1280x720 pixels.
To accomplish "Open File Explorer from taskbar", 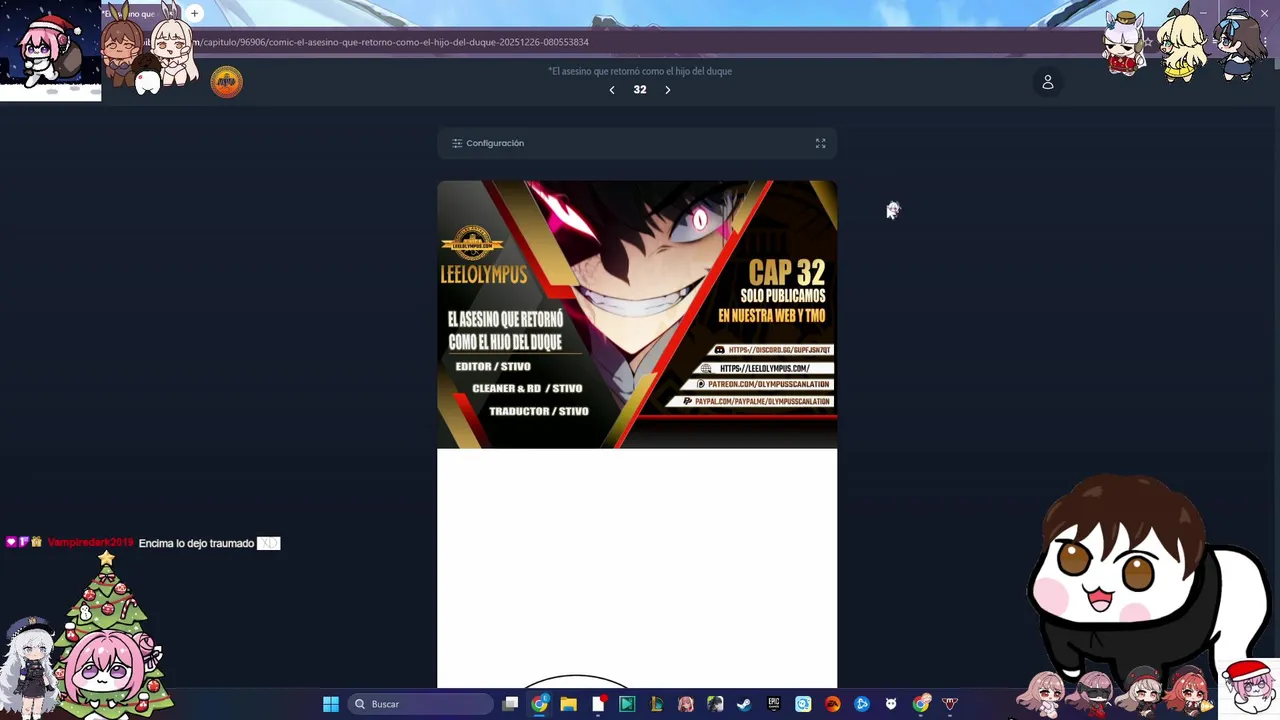I will tap(569, 704).
